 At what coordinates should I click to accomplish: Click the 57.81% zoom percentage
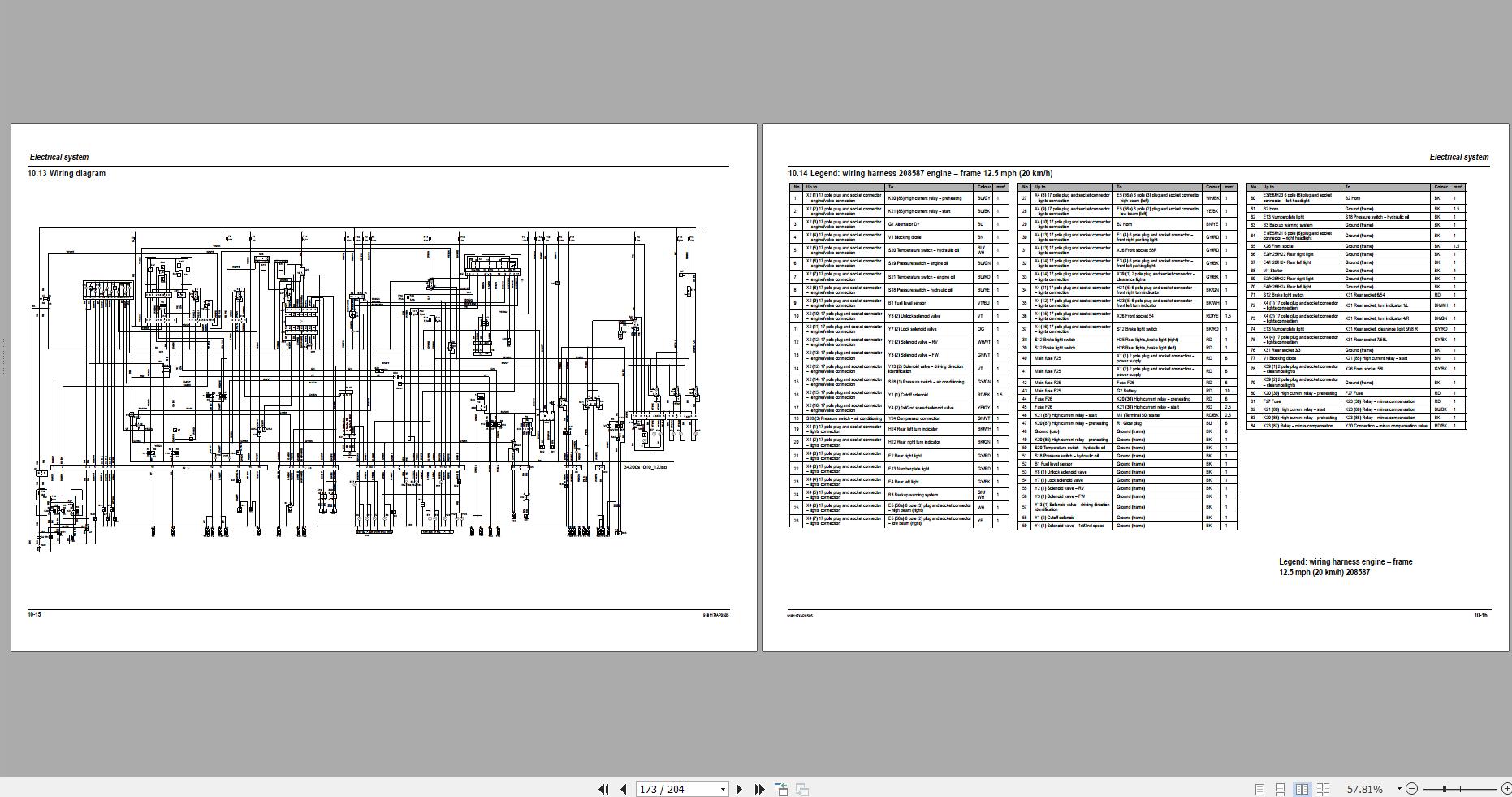[x=1364, y=789]
